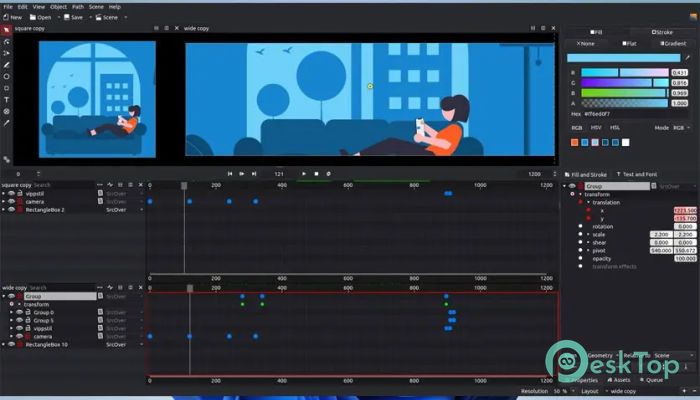Select the pencil draw path tool
Viewport: 700px width, 400px height.
(6, 65)
